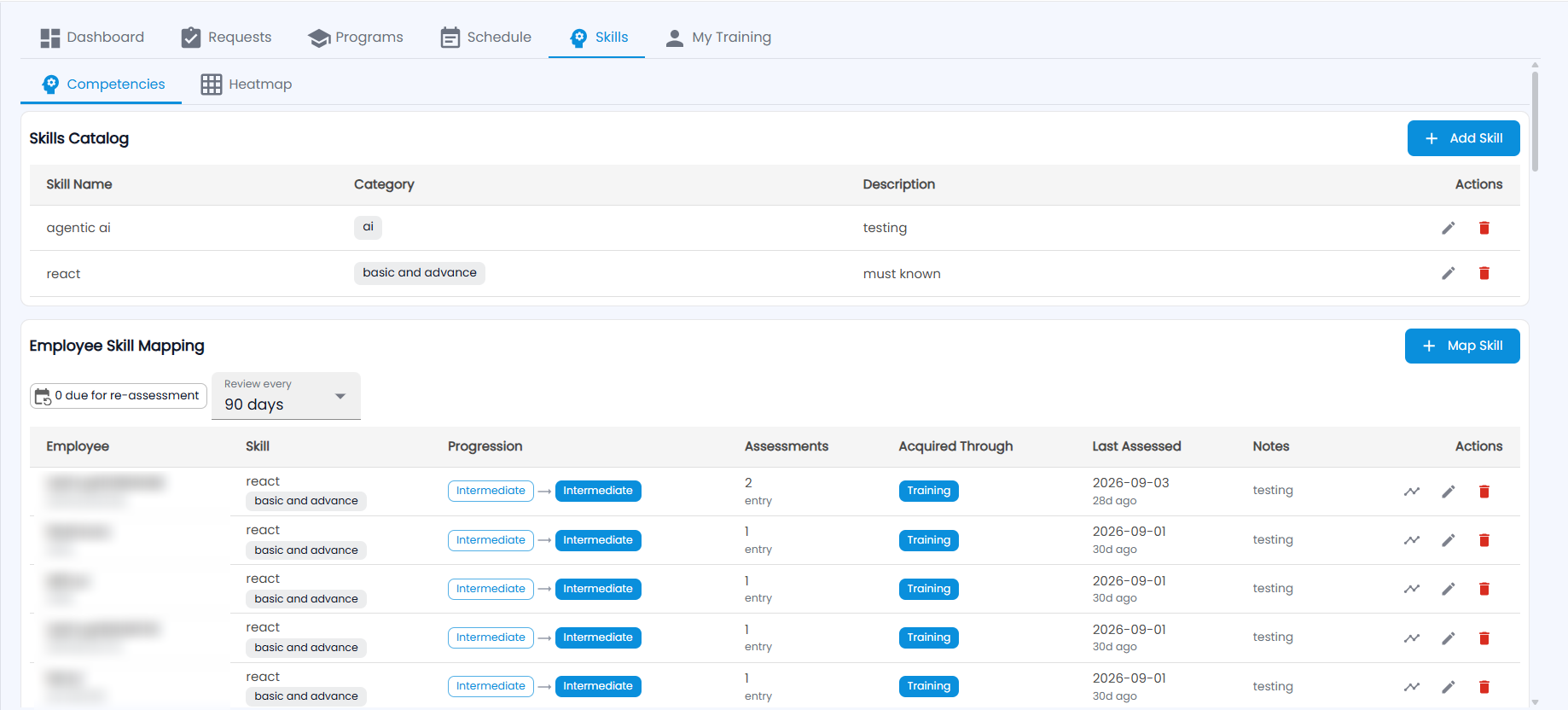Screen dimensions: 1568x710
Task: Click the Heatmap grid icon
Action: click(x=212, y=84)
